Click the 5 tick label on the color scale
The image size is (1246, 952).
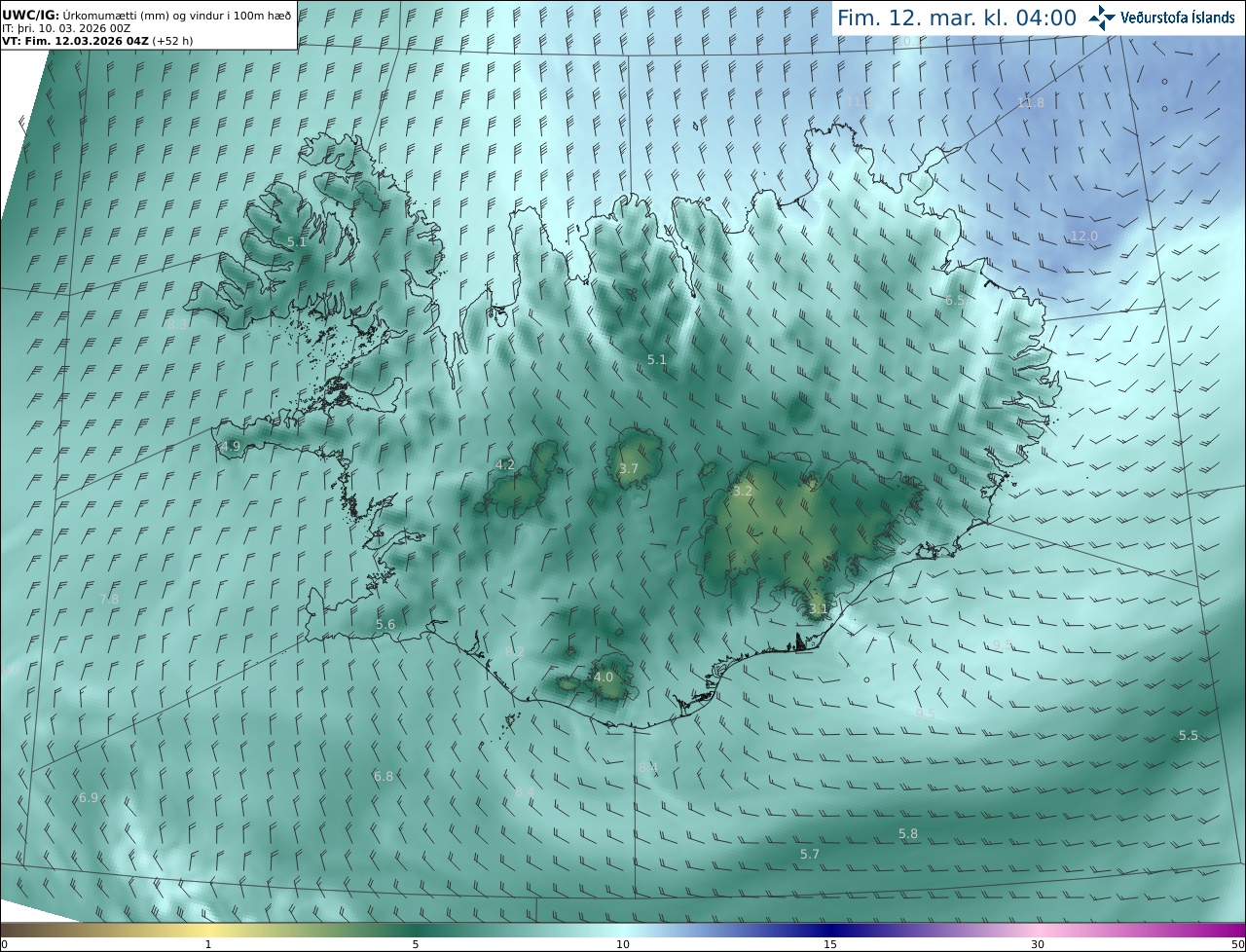click(x=416, y=944)
